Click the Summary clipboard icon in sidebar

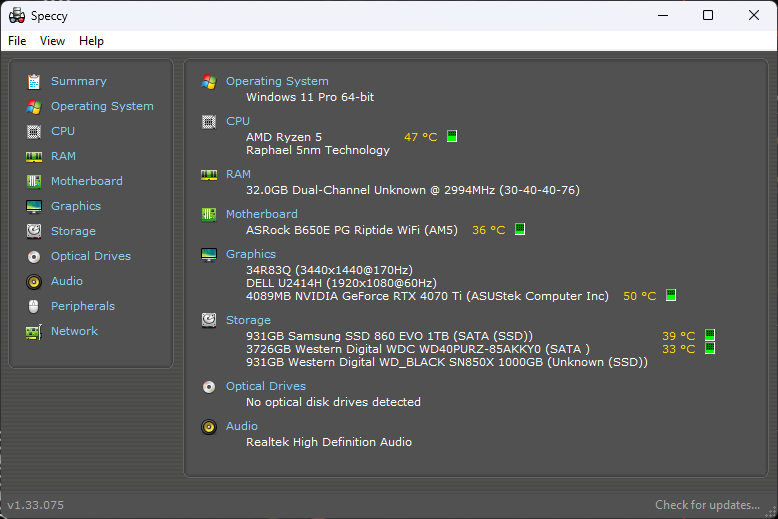tap(34, 81)
